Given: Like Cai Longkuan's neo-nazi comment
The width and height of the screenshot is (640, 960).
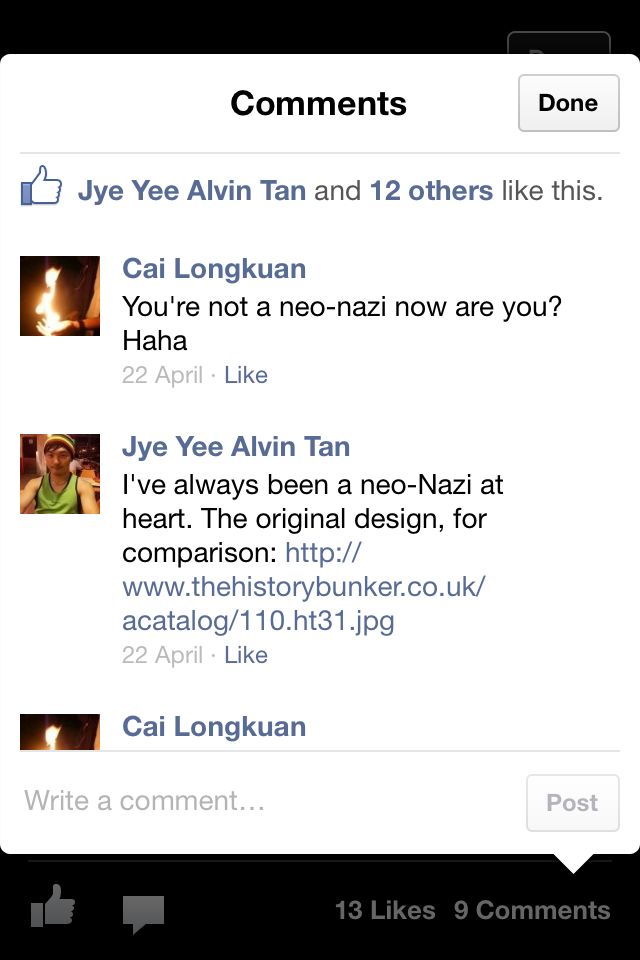Looking at the screenshot, I should [x=246, y=375].
